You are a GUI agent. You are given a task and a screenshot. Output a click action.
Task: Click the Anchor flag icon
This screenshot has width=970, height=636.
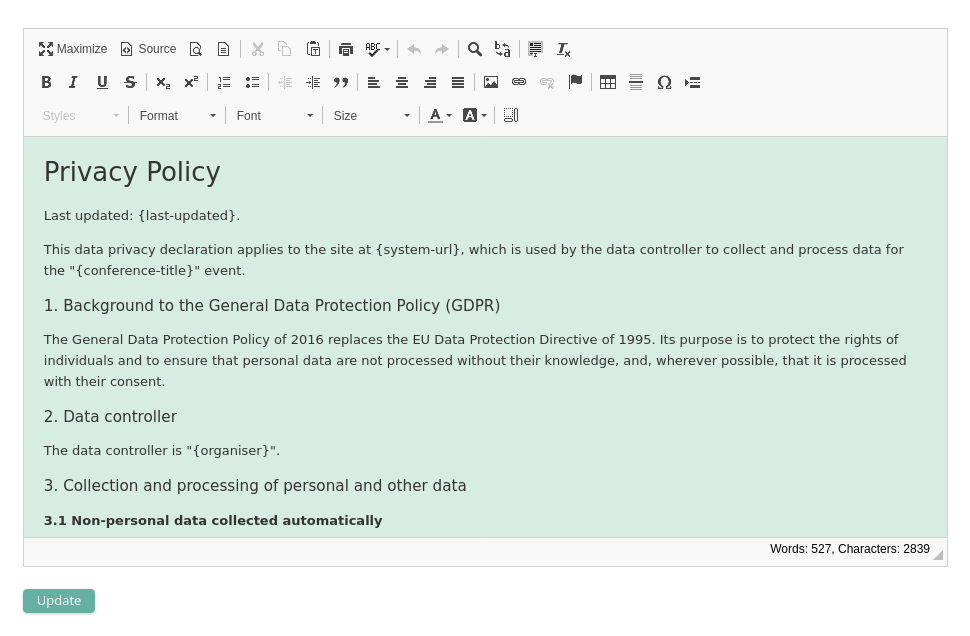click(x=575, y=83)
